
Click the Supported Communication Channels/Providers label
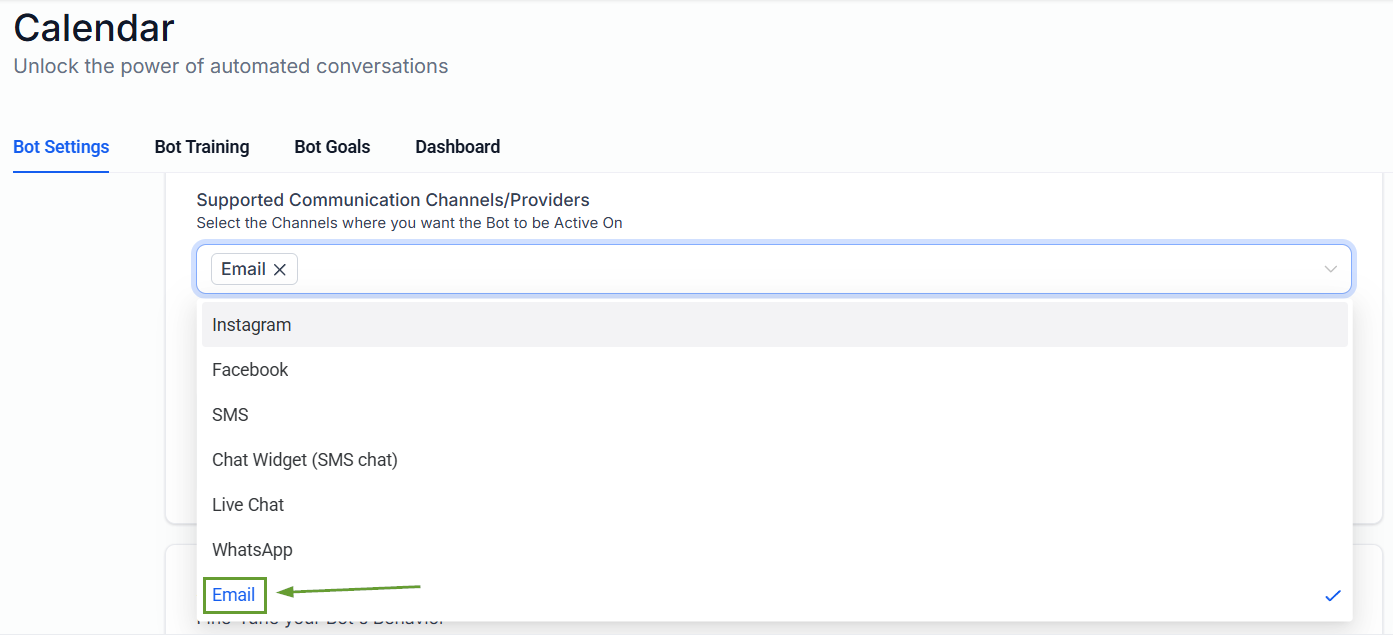393,200
